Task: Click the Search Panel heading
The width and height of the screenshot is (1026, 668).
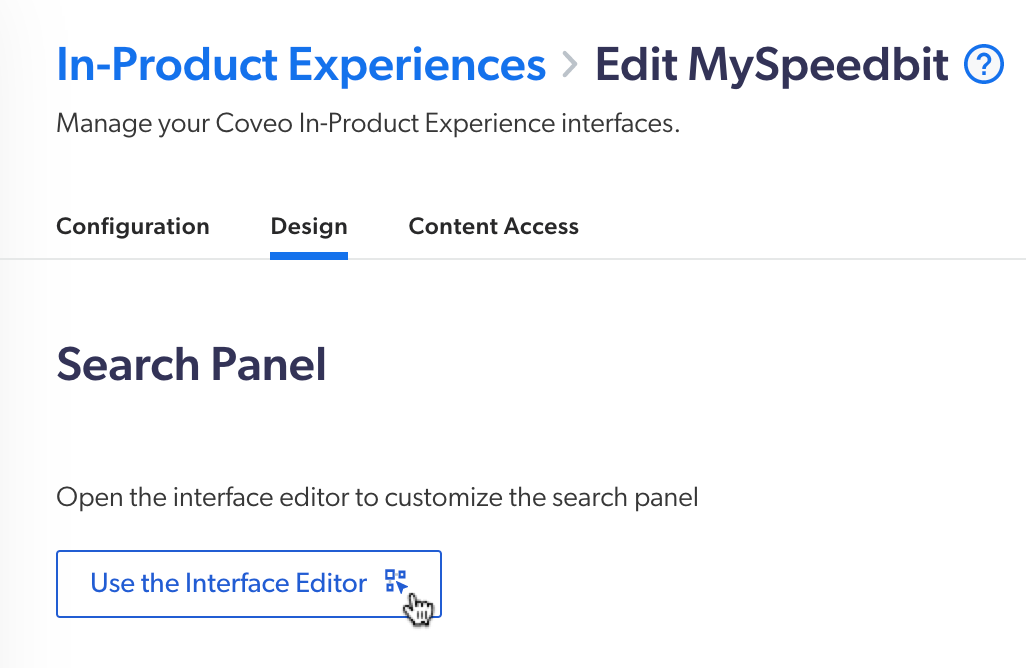Action: point(191,365)
